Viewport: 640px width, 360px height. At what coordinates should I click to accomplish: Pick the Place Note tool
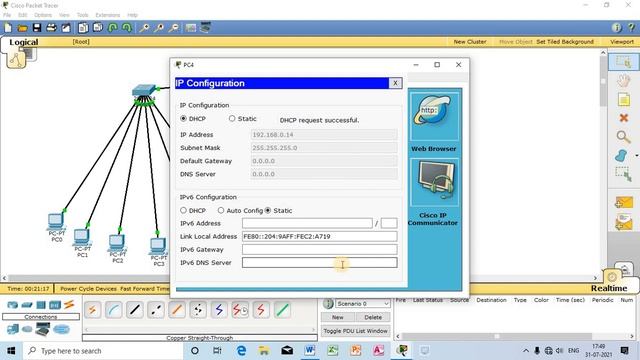pos(623,99)
